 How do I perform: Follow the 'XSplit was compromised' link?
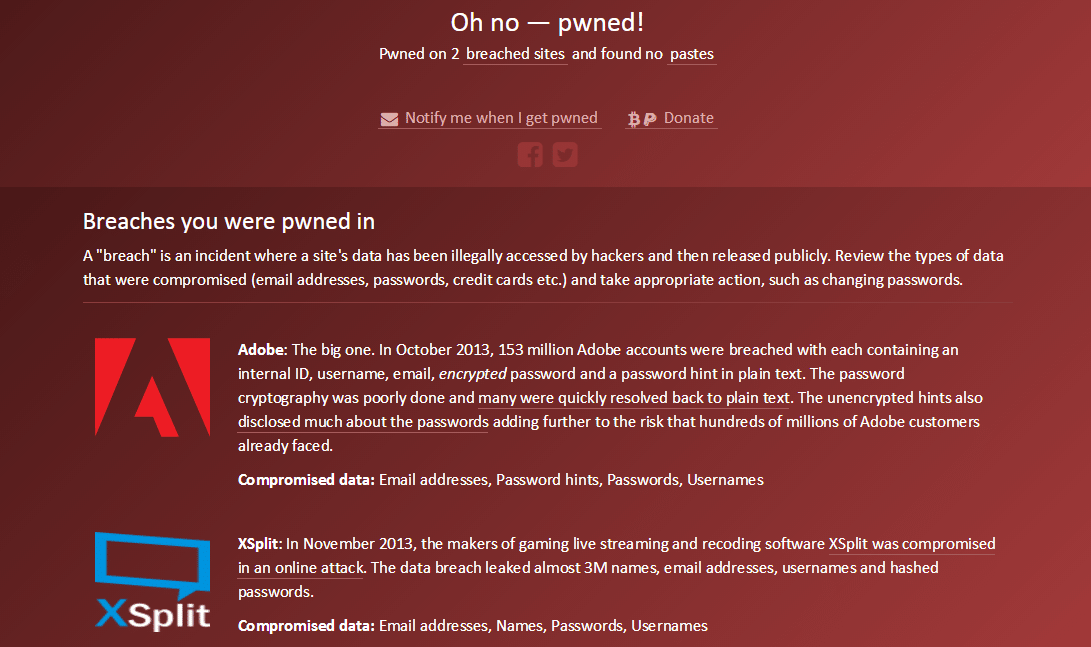(912, 544)
